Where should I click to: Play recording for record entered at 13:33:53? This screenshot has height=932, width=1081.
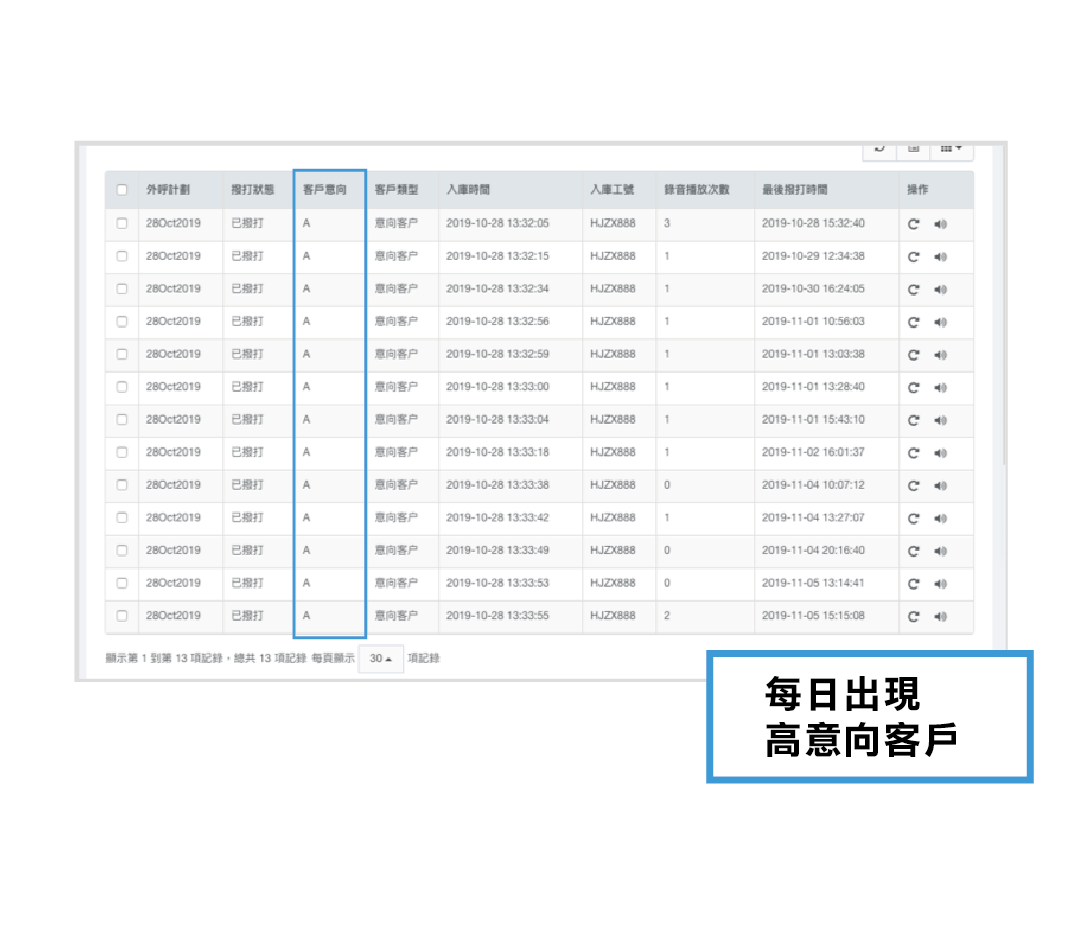(x=940, y=584)
